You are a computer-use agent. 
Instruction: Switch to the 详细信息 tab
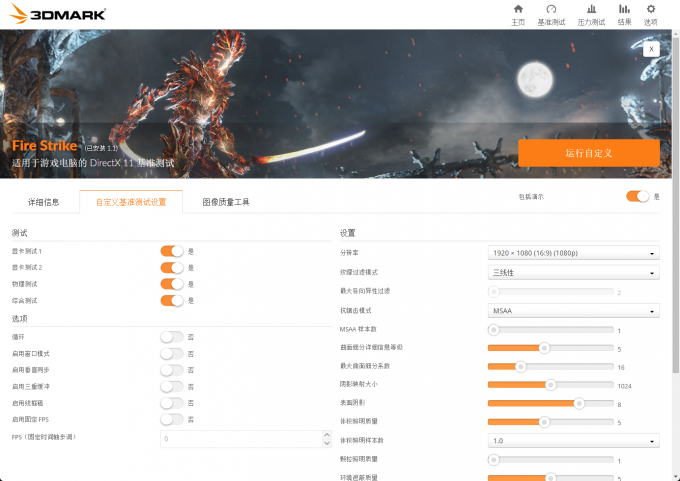click(x=43, y=202)
